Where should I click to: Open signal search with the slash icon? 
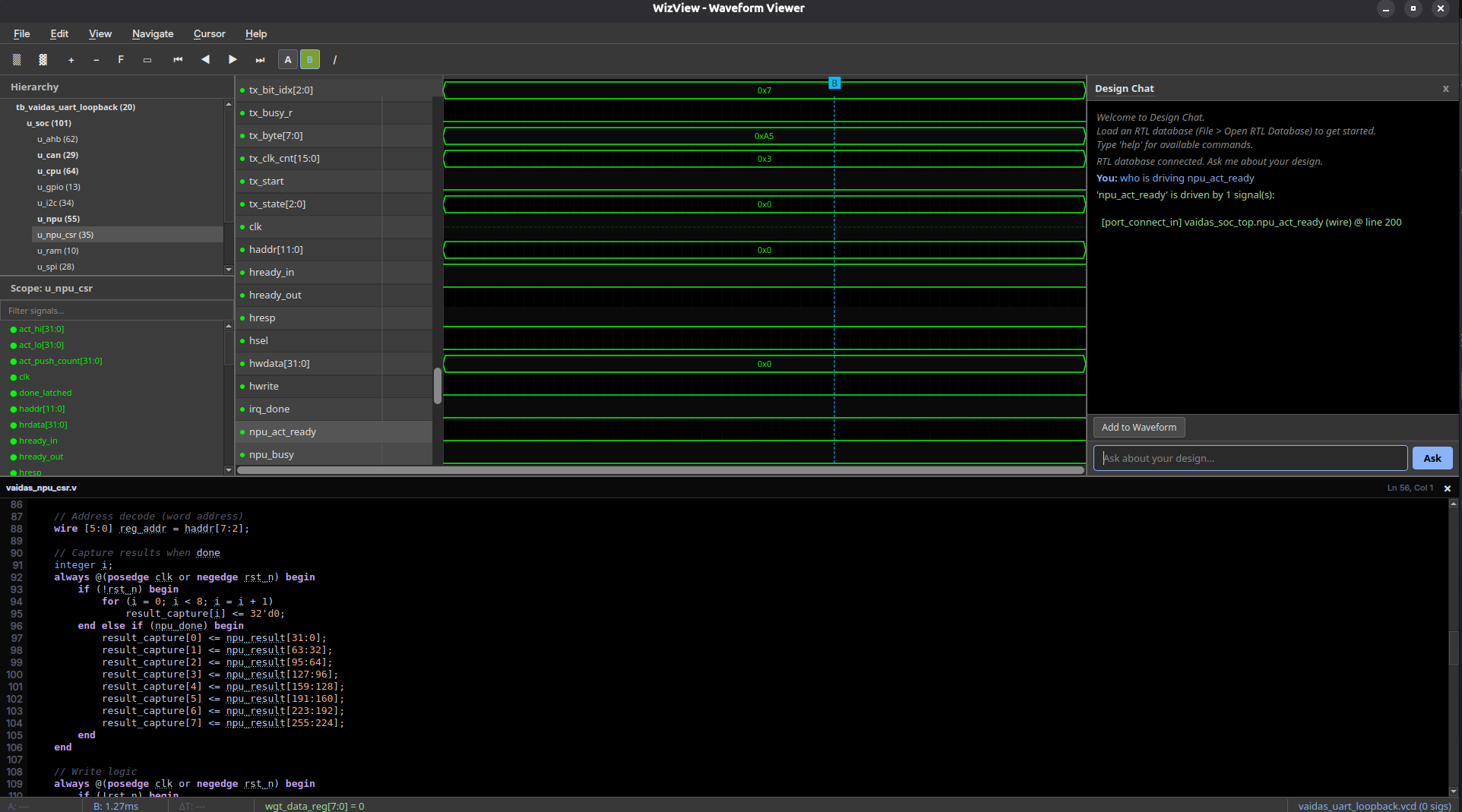(x=334, y=59)
